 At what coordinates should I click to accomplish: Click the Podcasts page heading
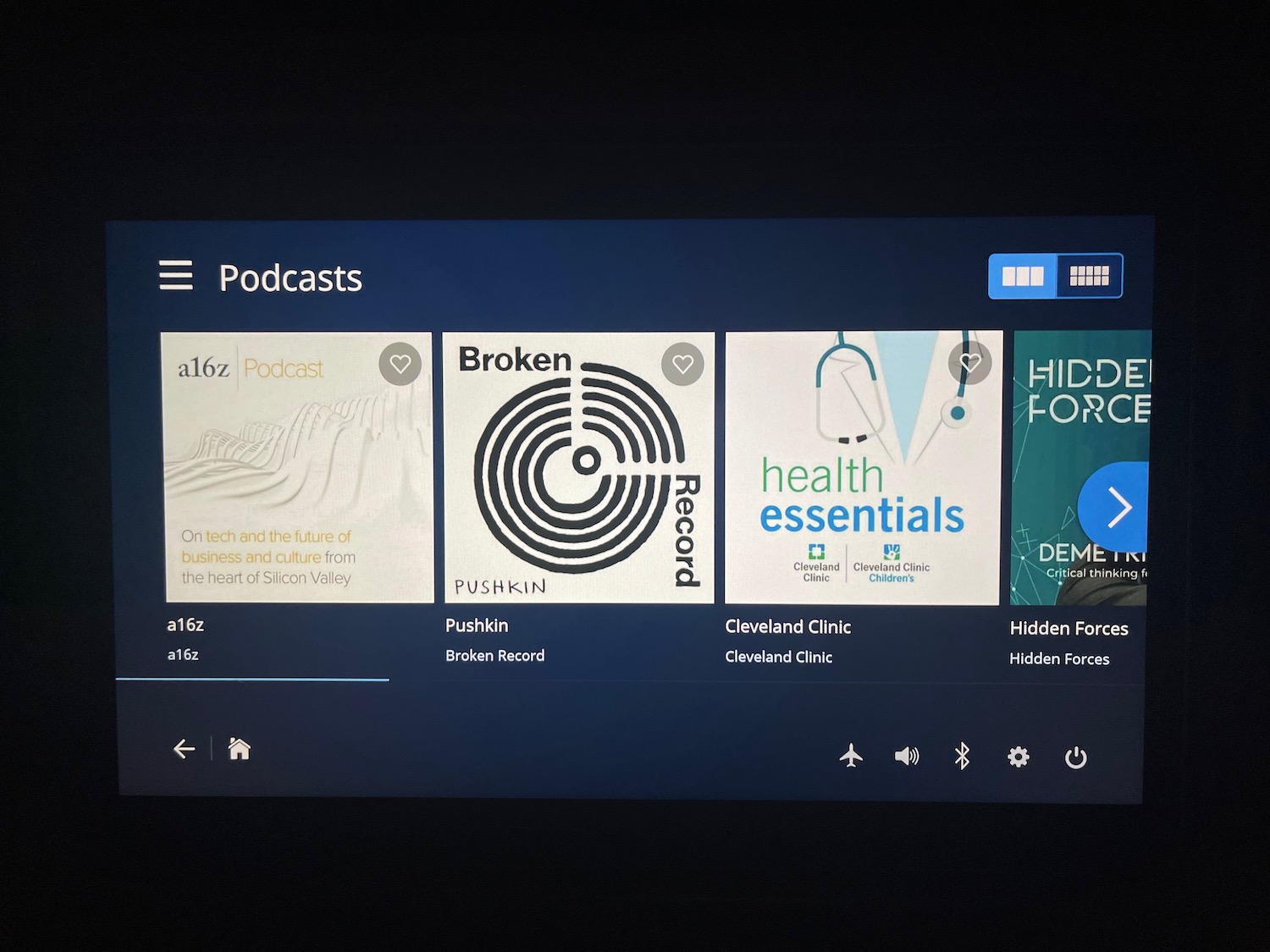tap(290, 278)
